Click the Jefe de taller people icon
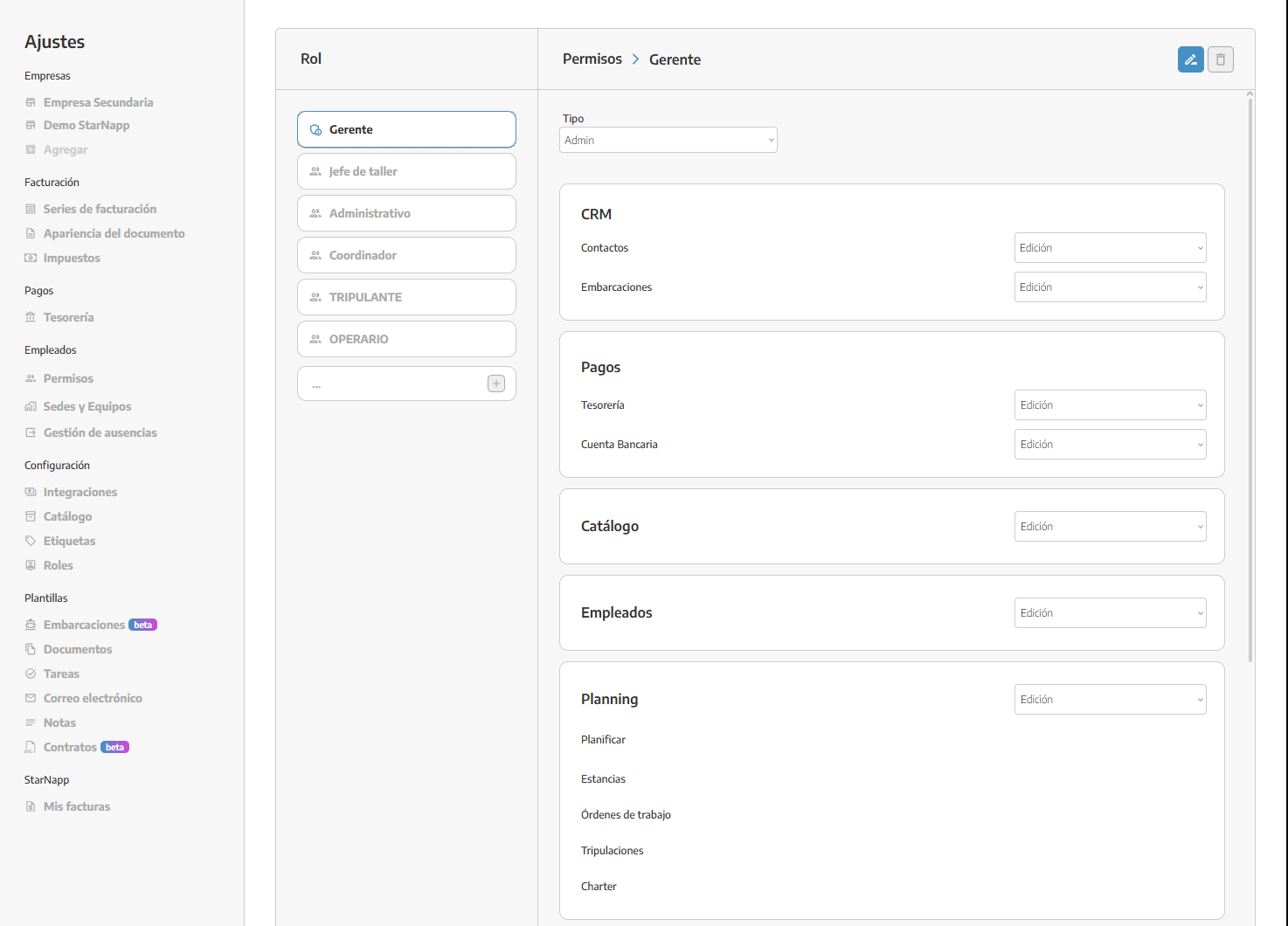The image size is (1288, 926). click(316, 171)
